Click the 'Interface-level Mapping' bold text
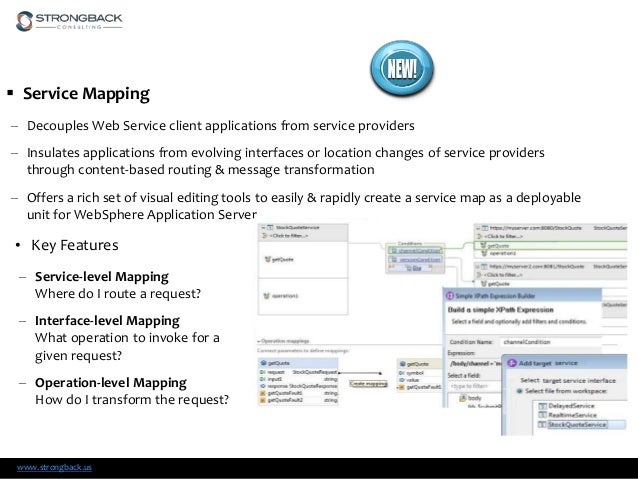Screen dimensions: 638x479 click(107, 321)
